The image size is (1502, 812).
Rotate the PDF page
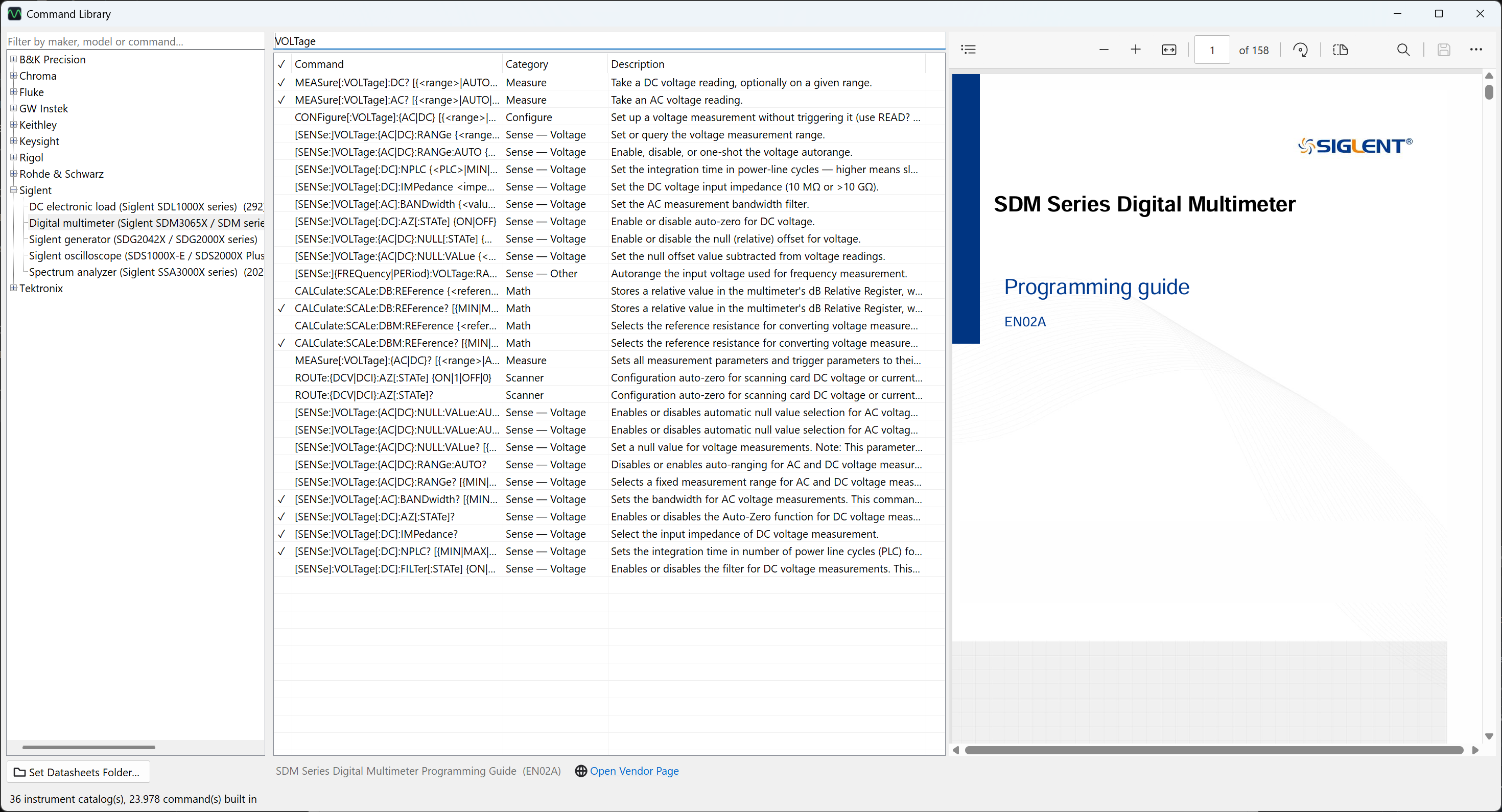pos(1300,50)
